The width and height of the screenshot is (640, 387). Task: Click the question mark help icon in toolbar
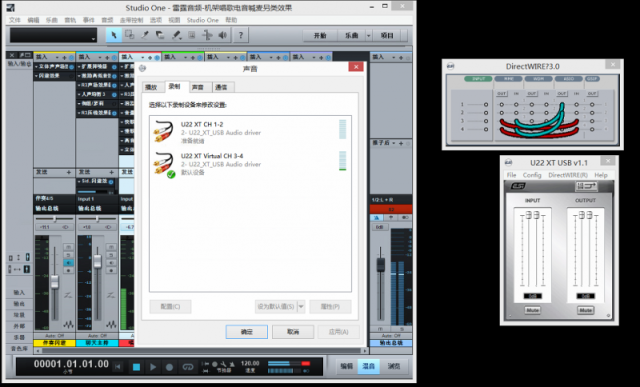pos(241,36)
